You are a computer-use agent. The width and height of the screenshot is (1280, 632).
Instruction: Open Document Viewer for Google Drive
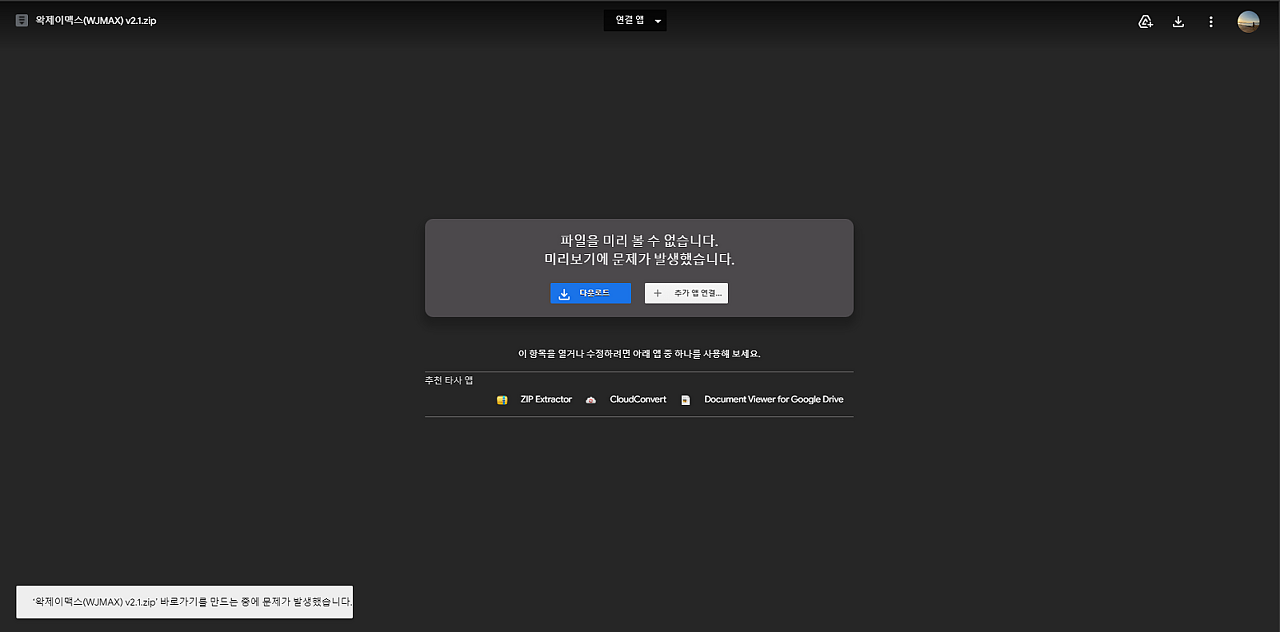click(x=774, y=399)
